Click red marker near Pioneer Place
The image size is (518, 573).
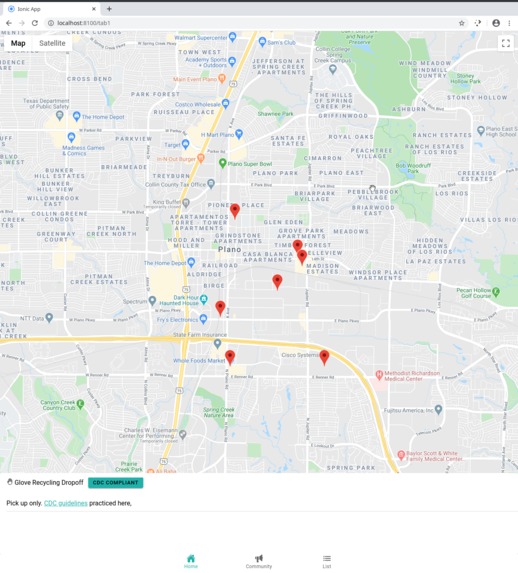tap(235, 211)
